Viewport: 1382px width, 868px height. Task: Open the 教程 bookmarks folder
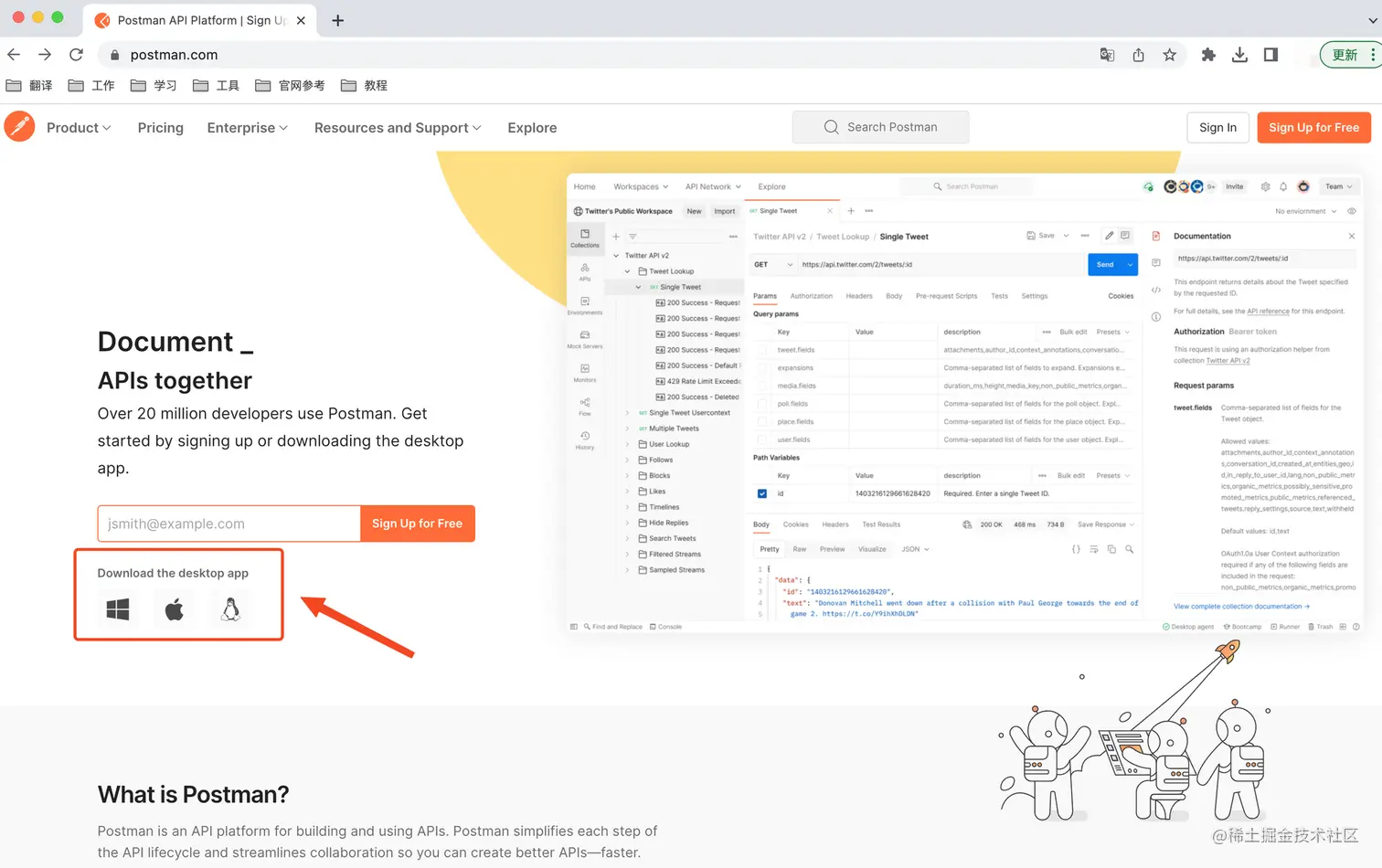point(364,86)
